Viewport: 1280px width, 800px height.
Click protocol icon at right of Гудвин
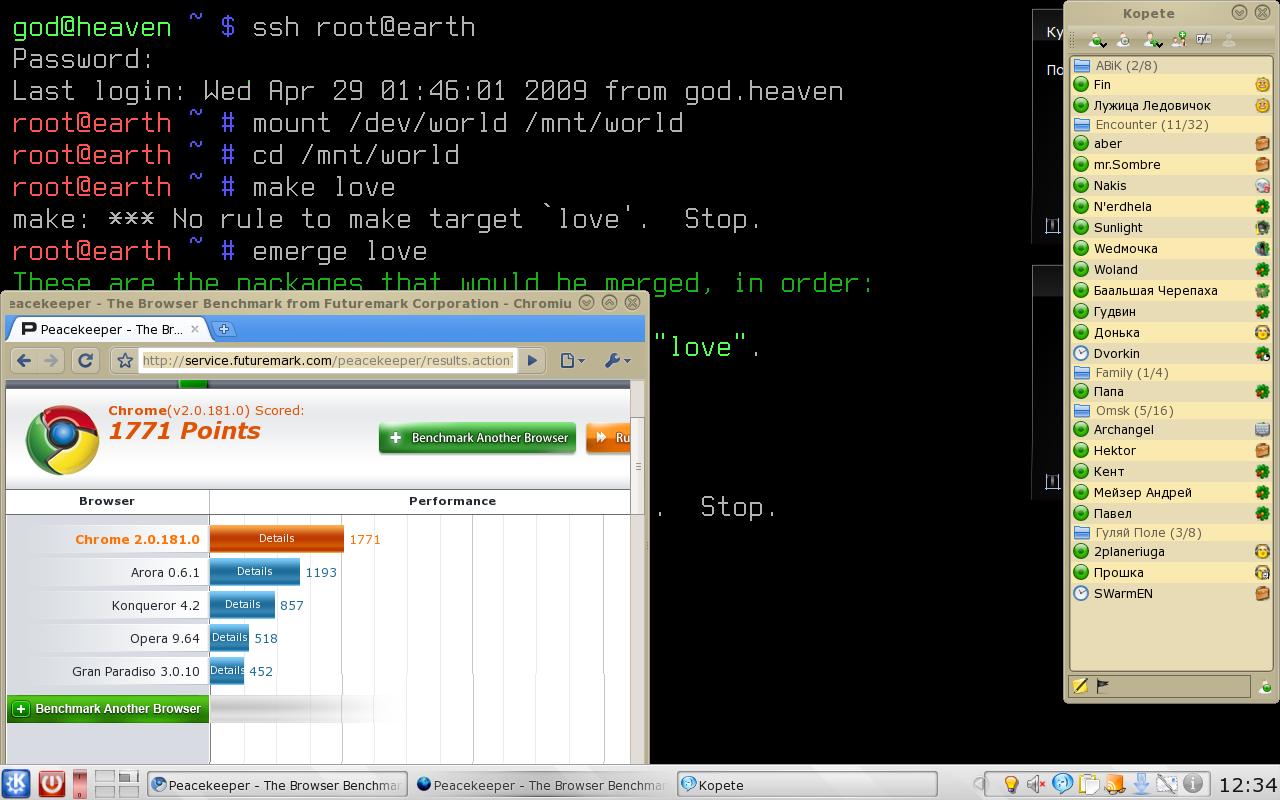click(1262, 311)
